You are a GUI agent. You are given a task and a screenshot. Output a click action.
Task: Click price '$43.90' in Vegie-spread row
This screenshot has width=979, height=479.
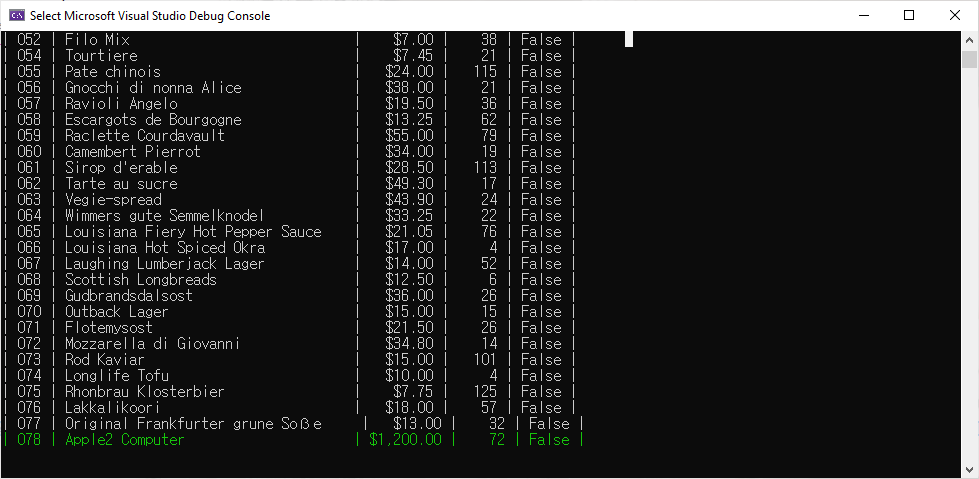coord(410,200)
